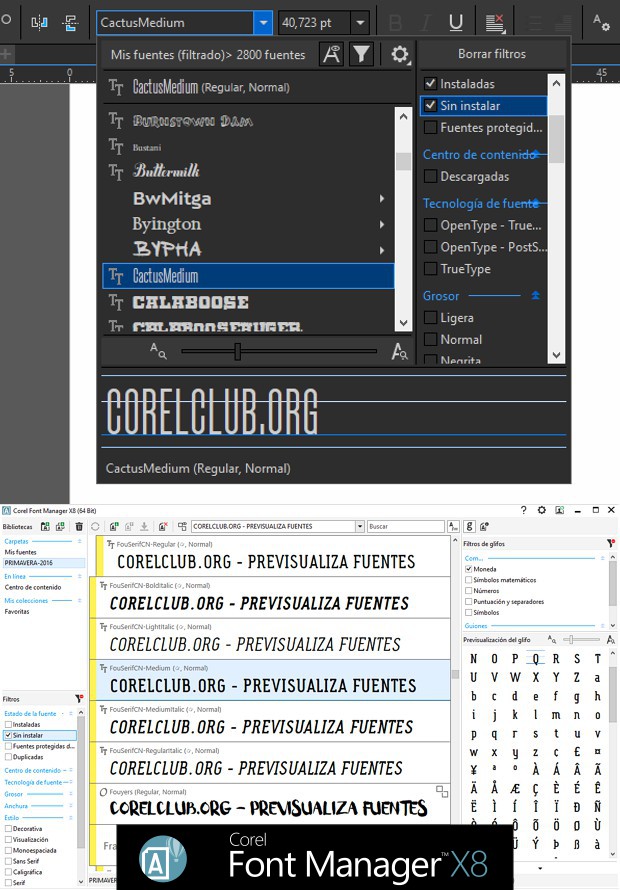
Task: Click the download icon in Font Manager toolbar
Action: (144, 527)
